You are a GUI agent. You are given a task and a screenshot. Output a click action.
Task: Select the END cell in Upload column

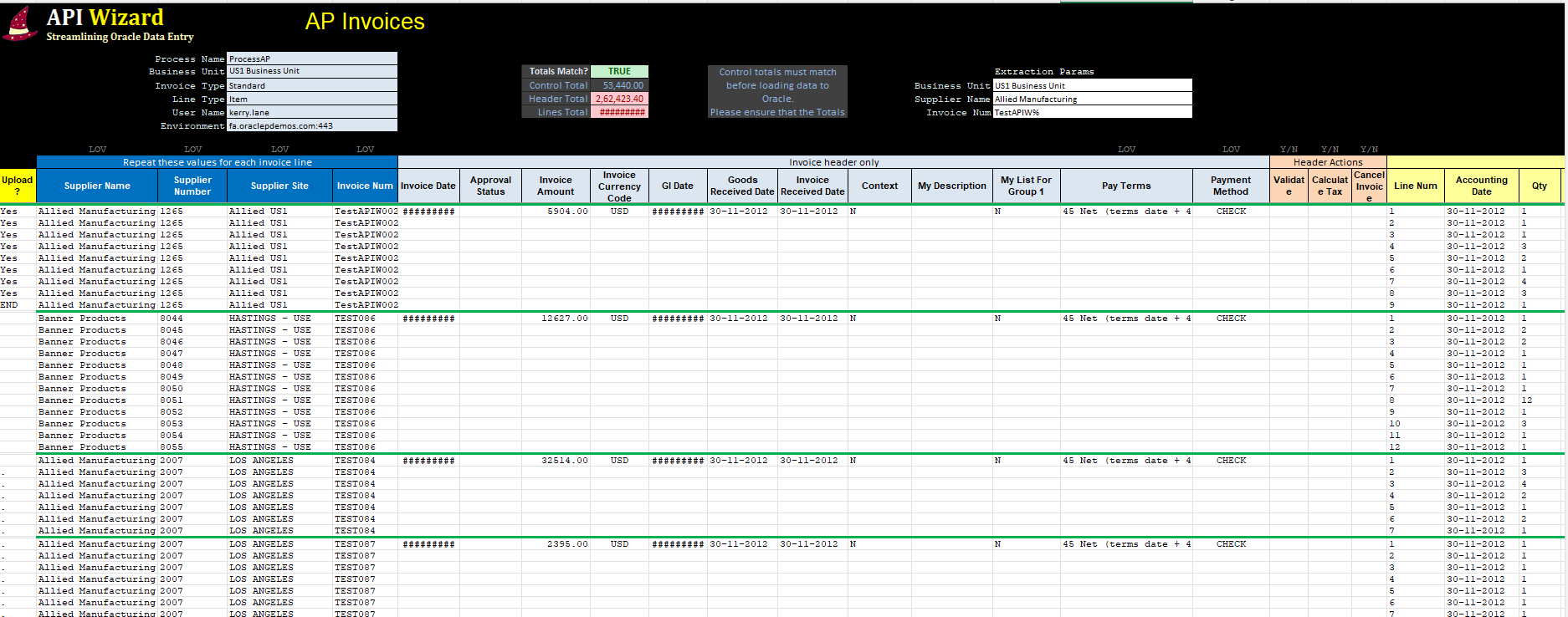18,305
